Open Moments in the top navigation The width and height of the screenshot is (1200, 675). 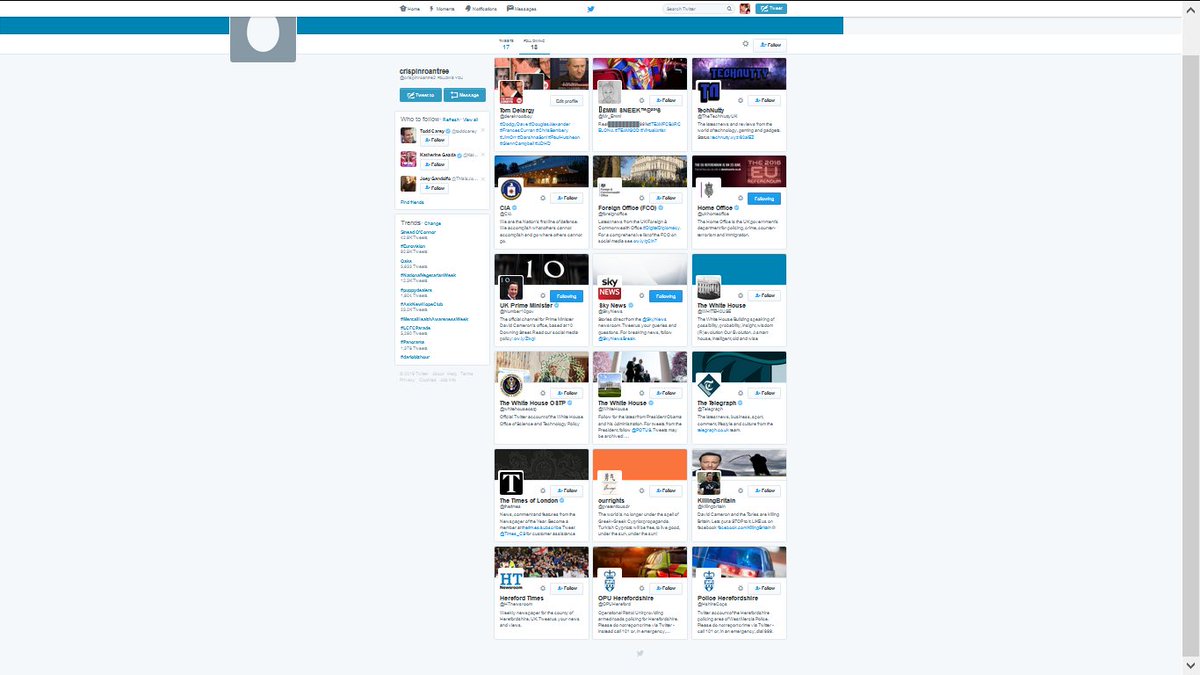[441, 8]
